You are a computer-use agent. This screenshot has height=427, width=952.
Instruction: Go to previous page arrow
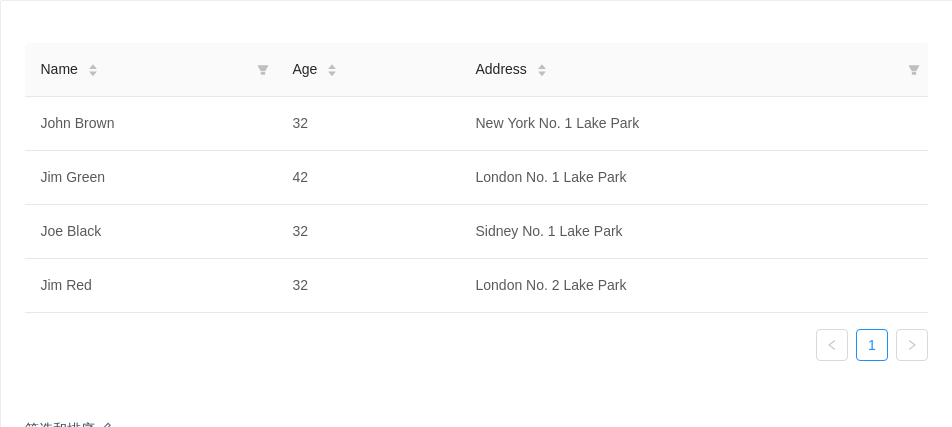click(832, 345)
